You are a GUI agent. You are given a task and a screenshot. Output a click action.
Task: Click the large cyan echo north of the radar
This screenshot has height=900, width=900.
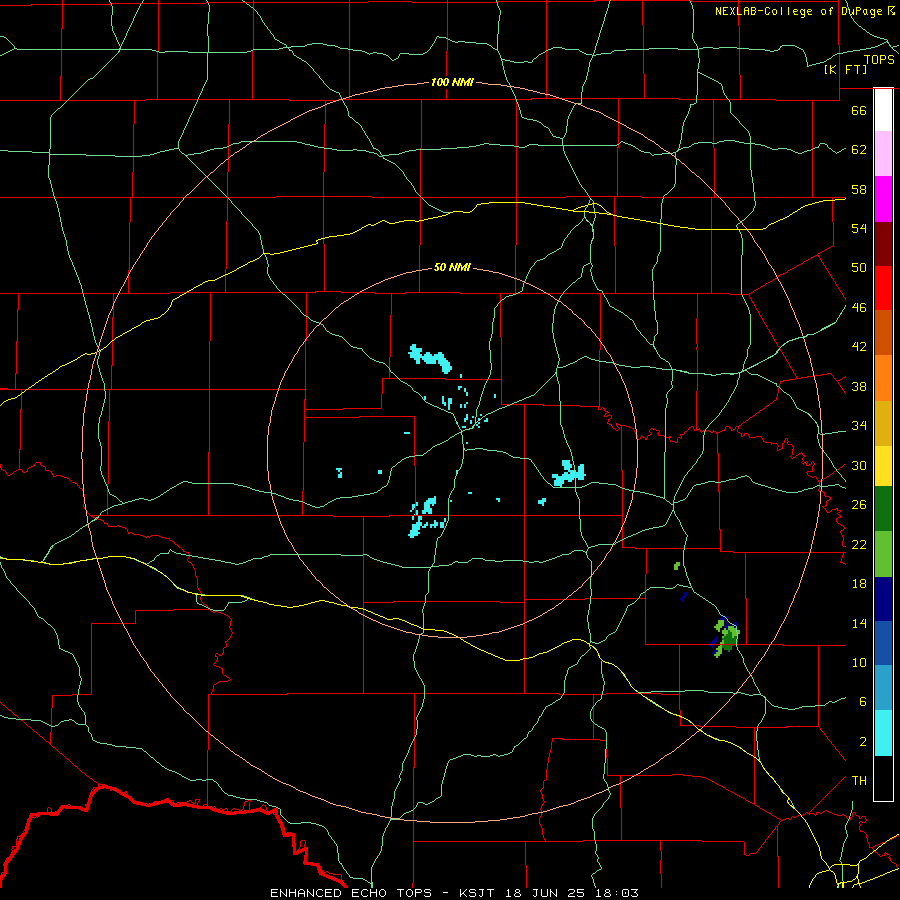coord(430,358)
